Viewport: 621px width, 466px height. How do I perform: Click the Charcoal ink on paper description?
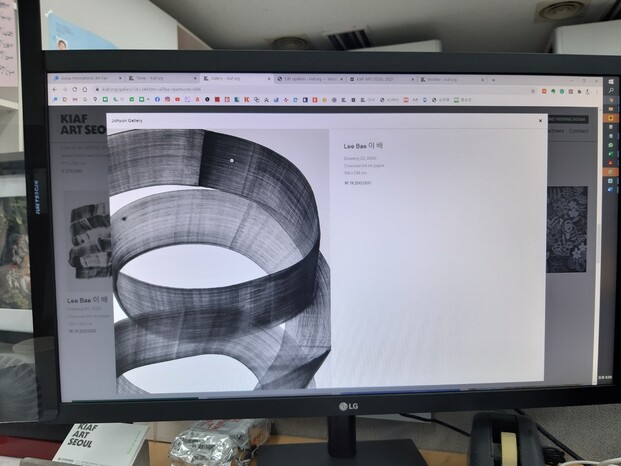[x=364, y=165]
